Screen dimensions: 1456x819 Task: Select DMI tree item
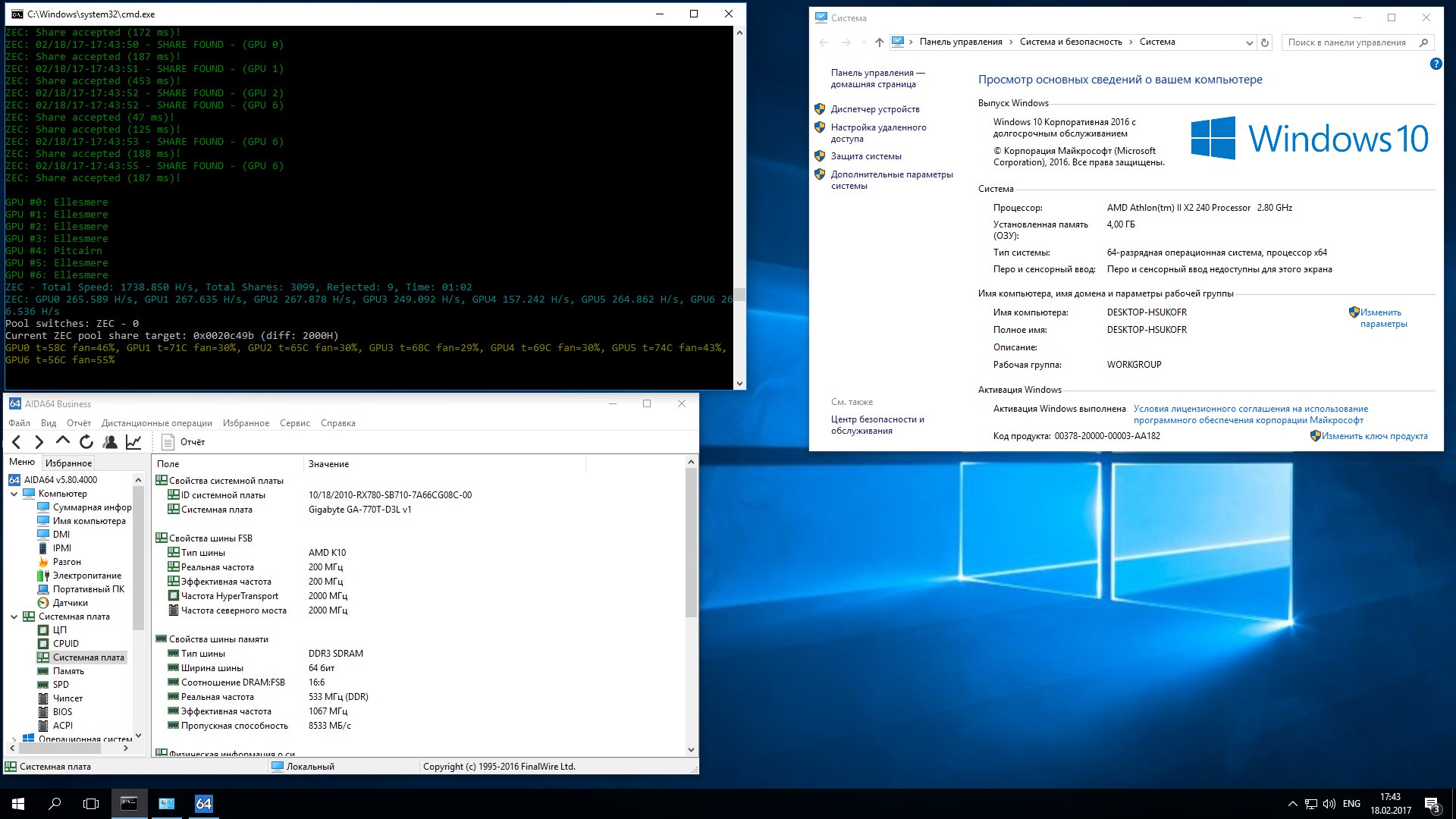click(x=54, y=535)
